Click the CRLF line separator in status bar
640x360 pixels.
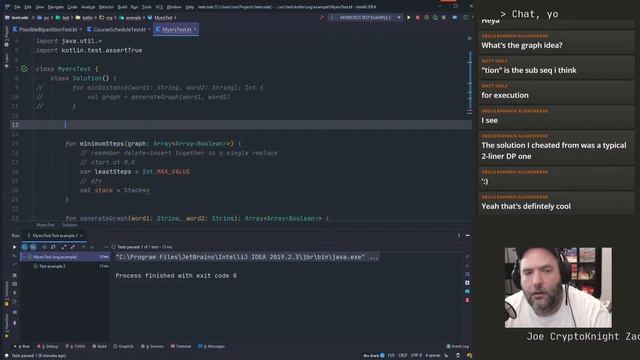pyautogui.click(x=402, y=356)
